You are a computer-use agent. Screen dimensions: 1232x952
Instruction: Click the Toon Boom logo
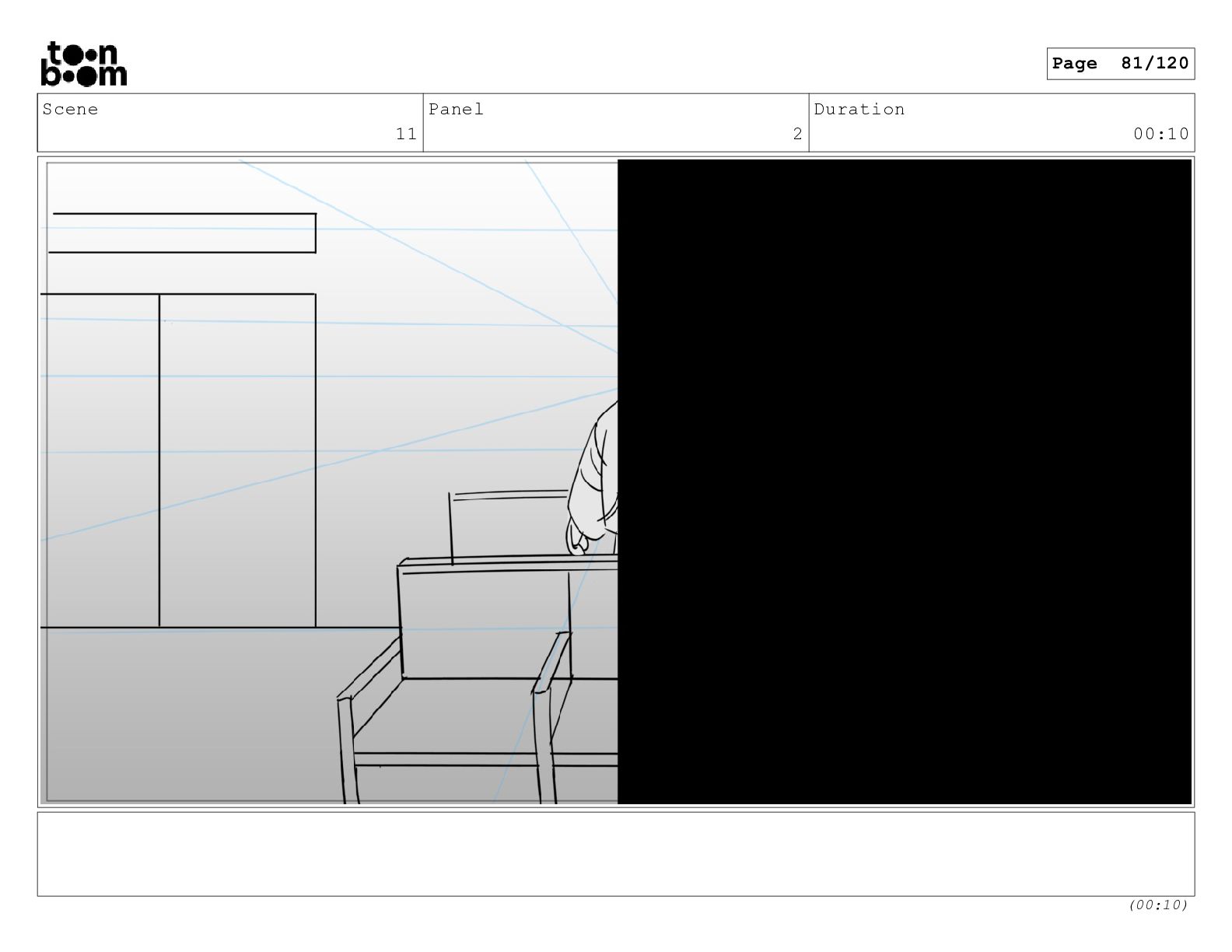coord(83,64)
